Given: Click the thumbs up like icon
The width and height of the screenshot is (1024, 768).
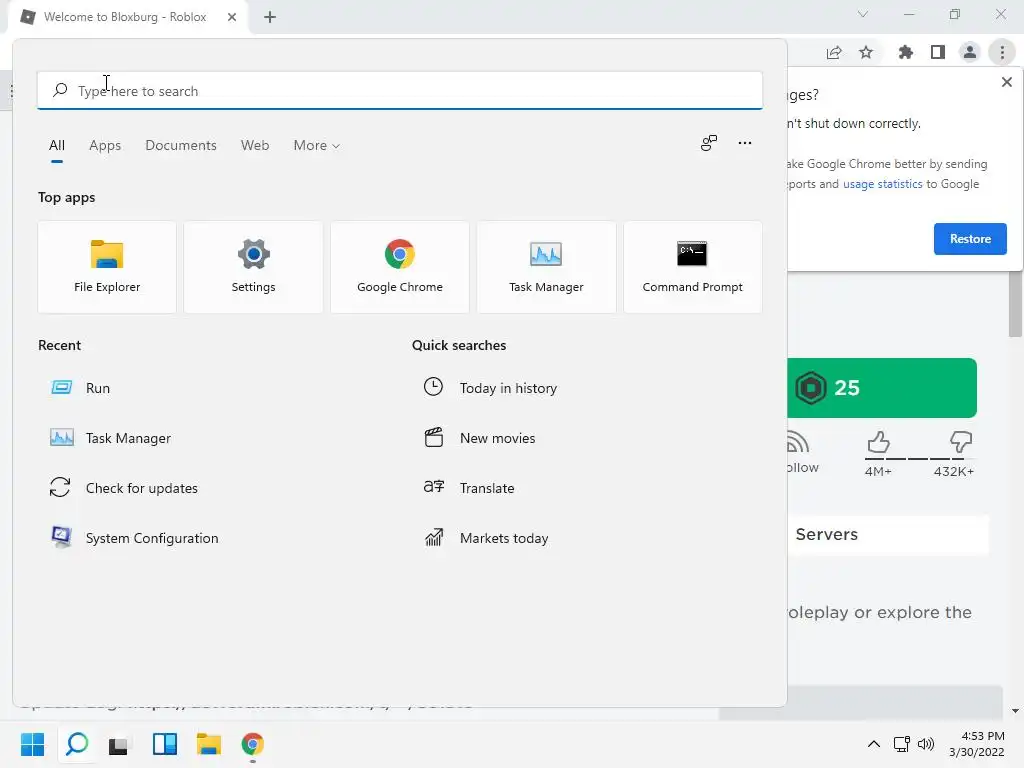Looking at the screenshot, I should coord(878,443).
